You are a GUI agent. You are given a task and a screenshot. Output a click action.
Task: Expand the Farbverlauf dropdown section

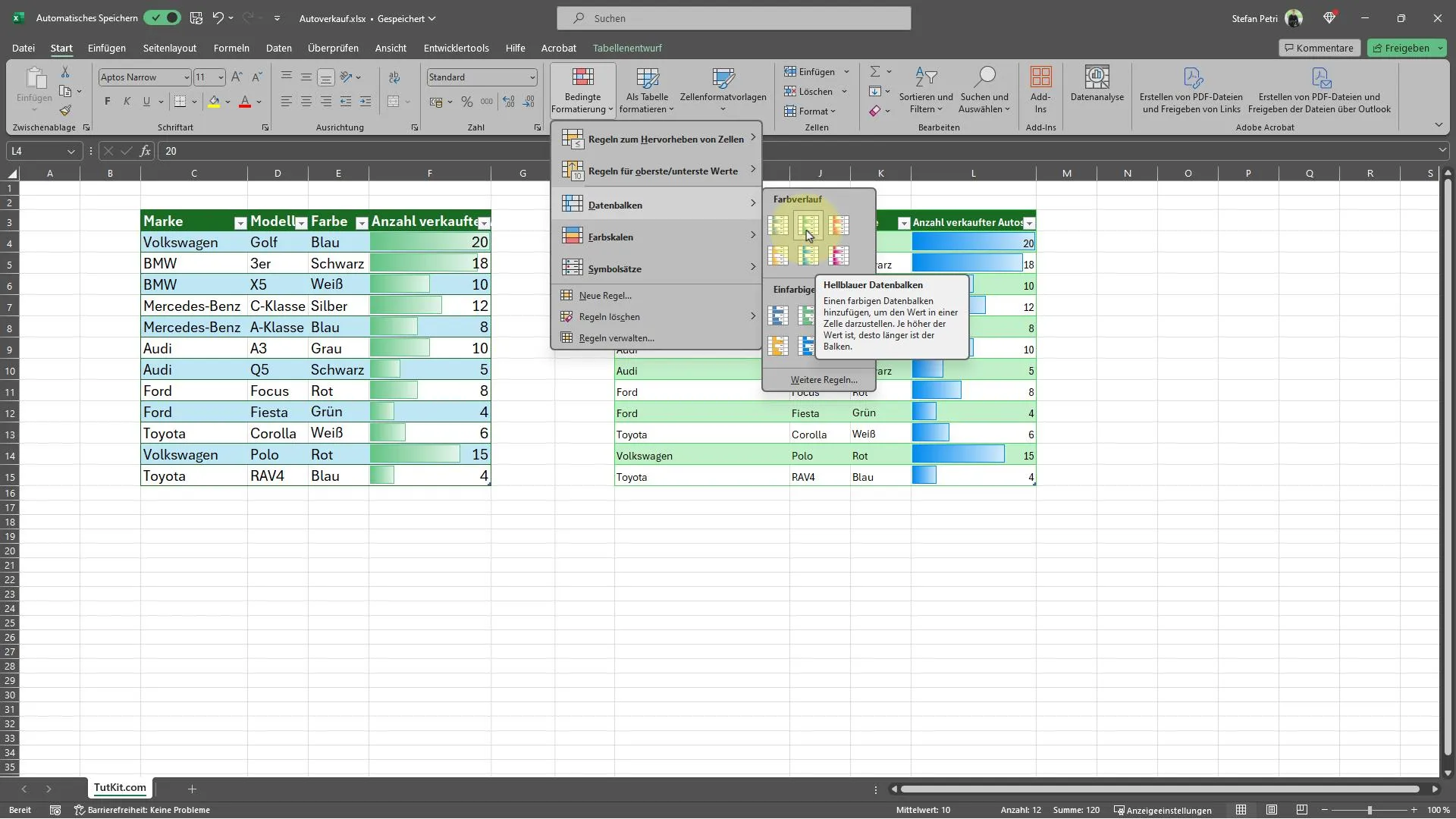coord(798,199)
